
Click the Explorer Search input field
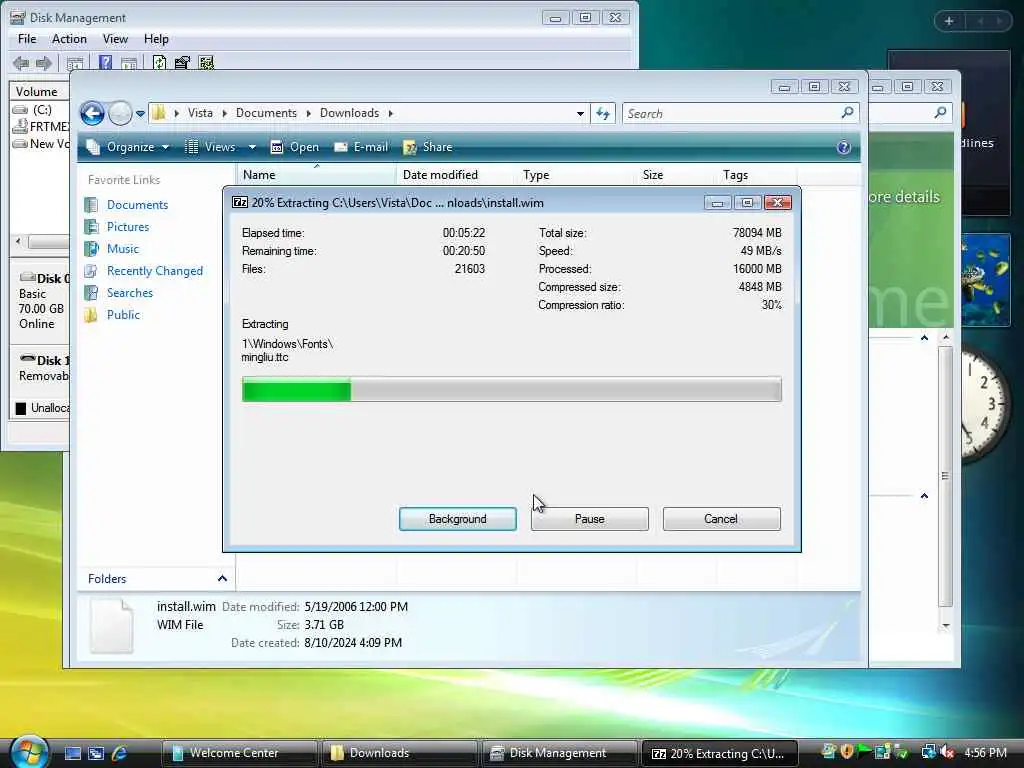[731, 114]
